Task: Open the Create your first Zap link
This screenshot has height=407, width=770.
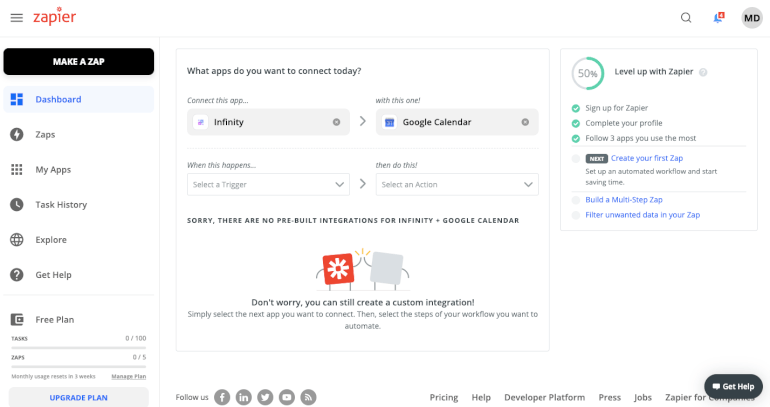Action: 647,158
